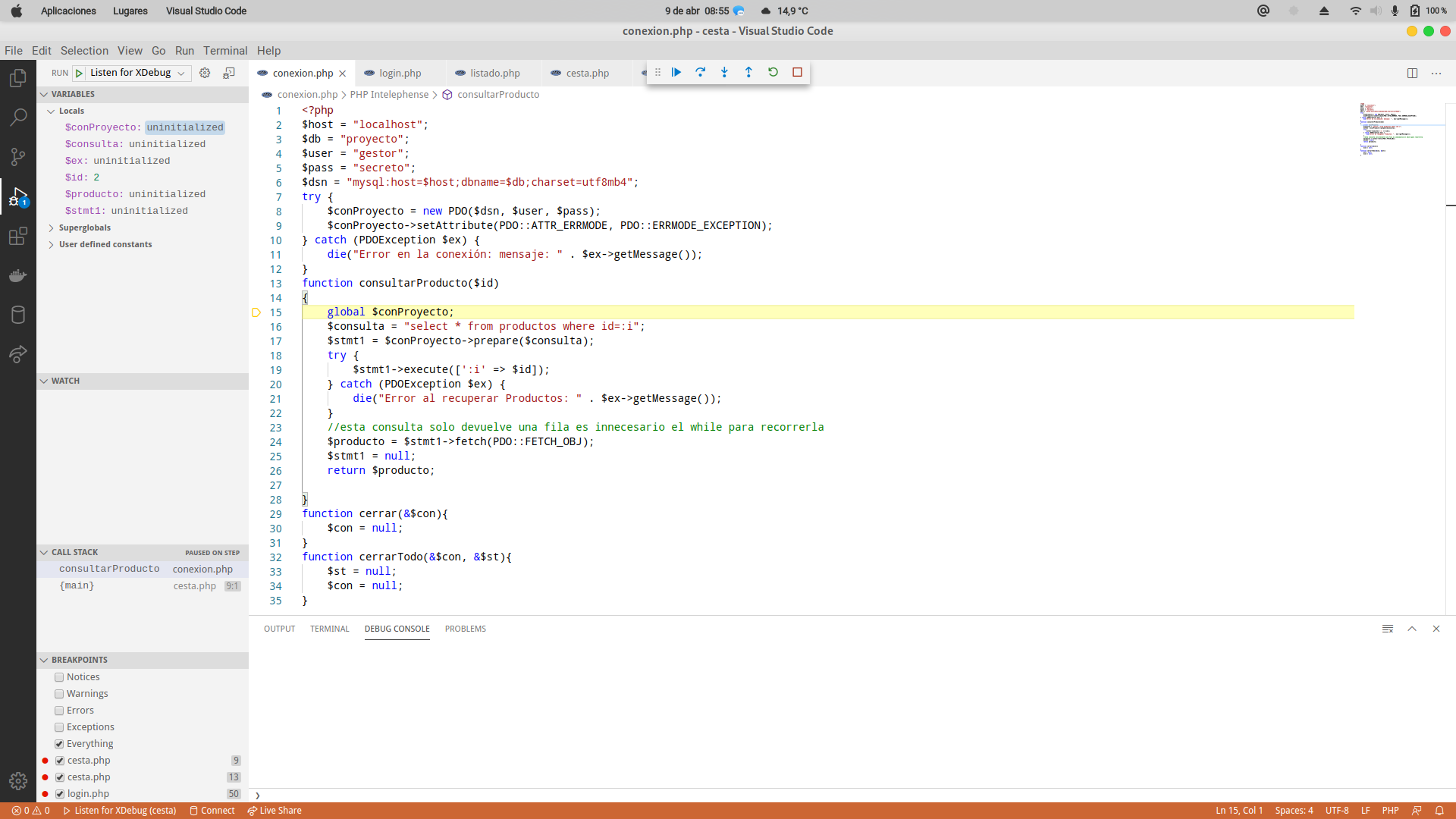The width and height of the screenshot is (1456, 819).
Task: Disable cesta.php line 13 breakpoint
Action: tap(60, 777)
